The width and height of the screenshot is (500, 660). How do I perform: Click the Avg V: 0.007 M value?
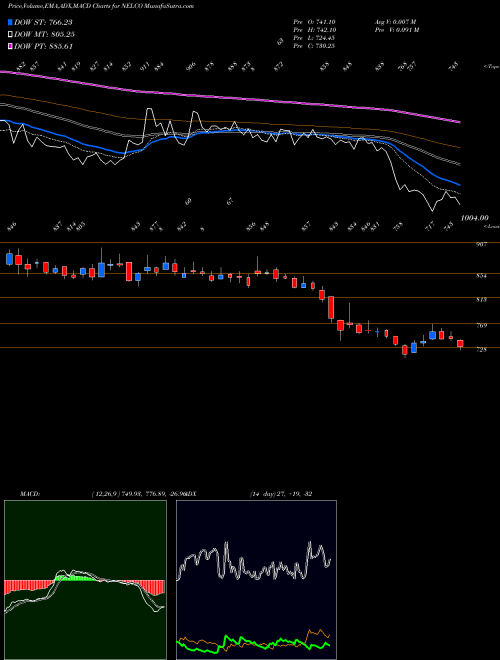point(395,22)
